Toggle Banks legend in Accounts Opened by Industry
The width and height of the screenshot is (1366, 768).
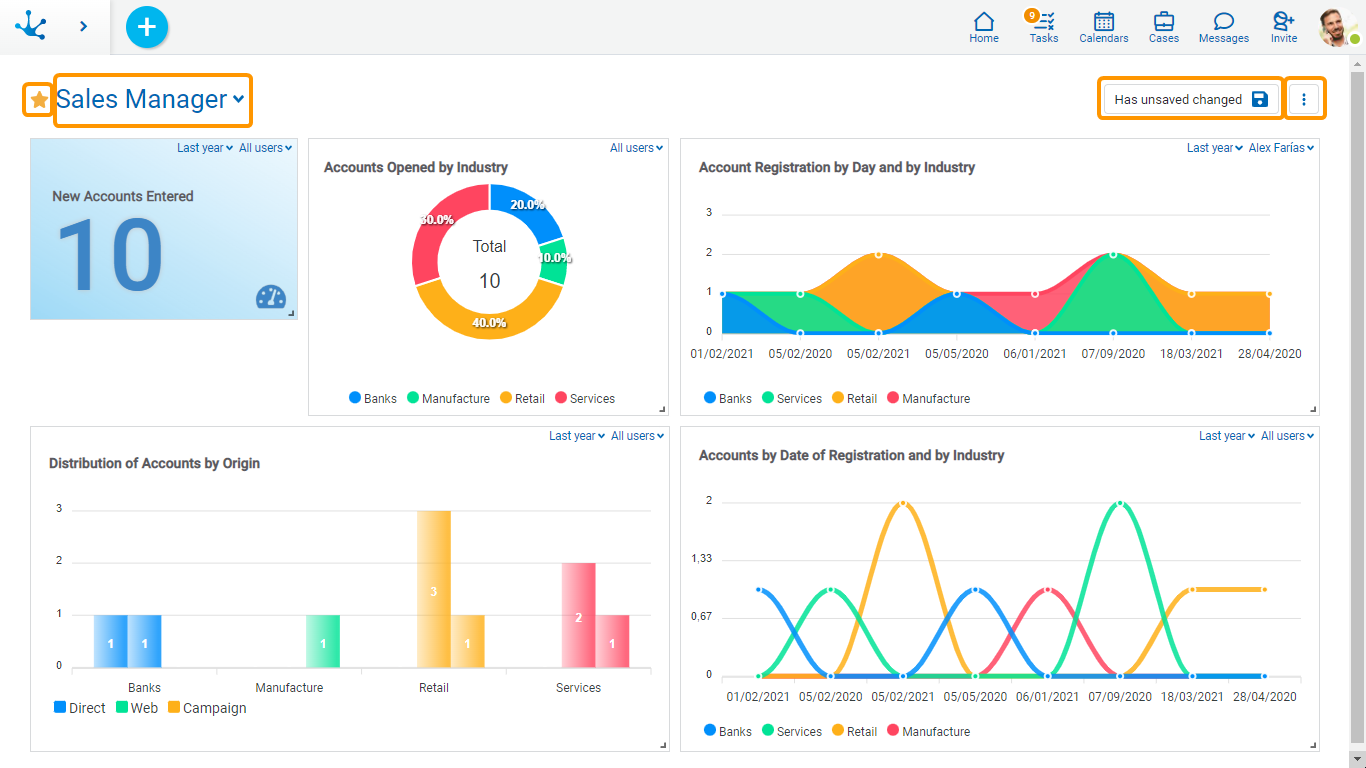[x=373, y=398]
